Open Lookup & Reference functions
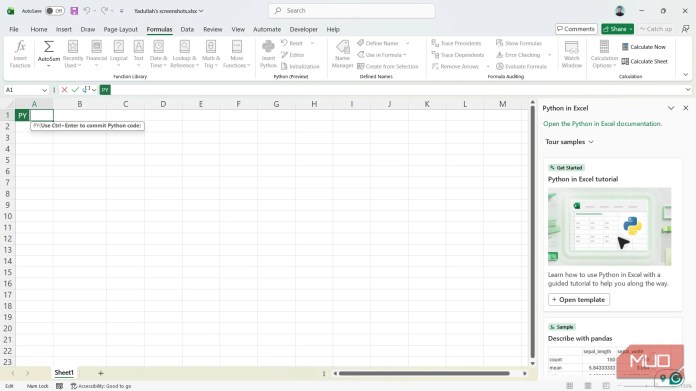Image resolution: width=696 pixels, height=391 pixels. pyautogui.click(x=184, y=54)
